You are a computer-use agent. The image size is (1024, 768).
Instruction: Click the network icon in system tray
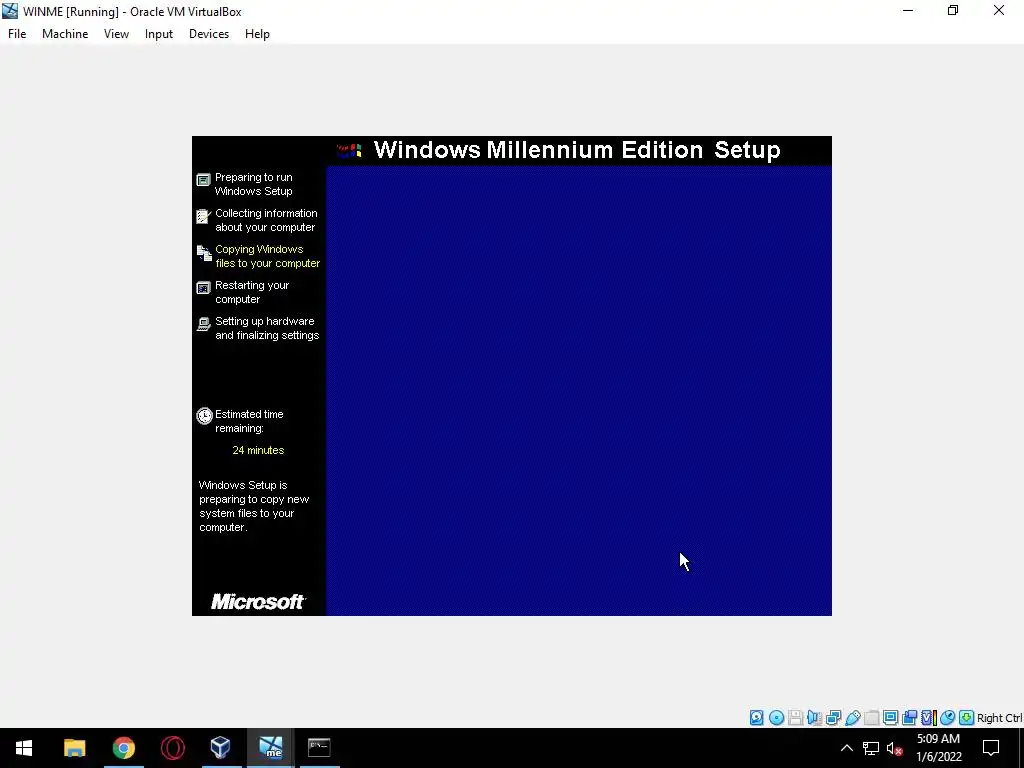[x=871, y=748]
